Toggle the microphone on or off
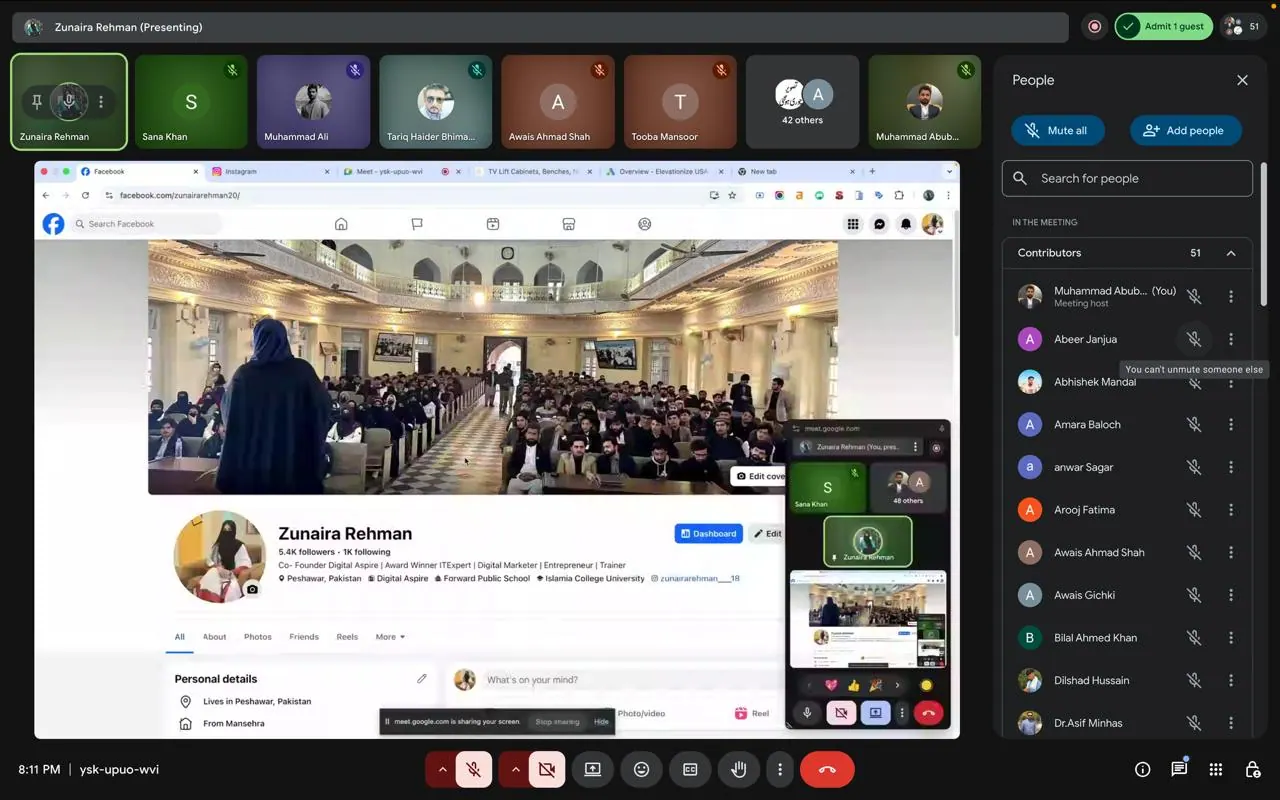 474,769
